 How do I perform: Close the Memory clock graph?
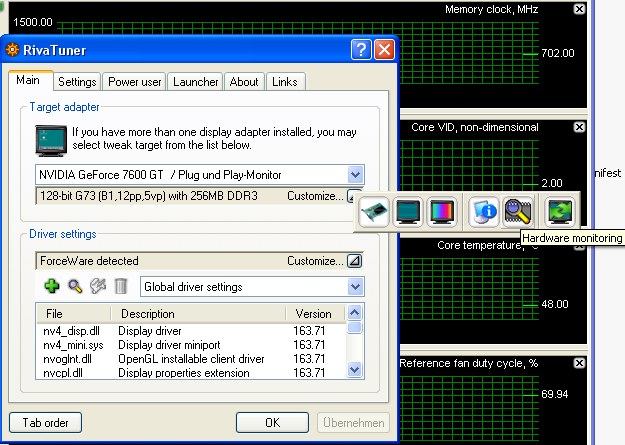pos(579,9)
